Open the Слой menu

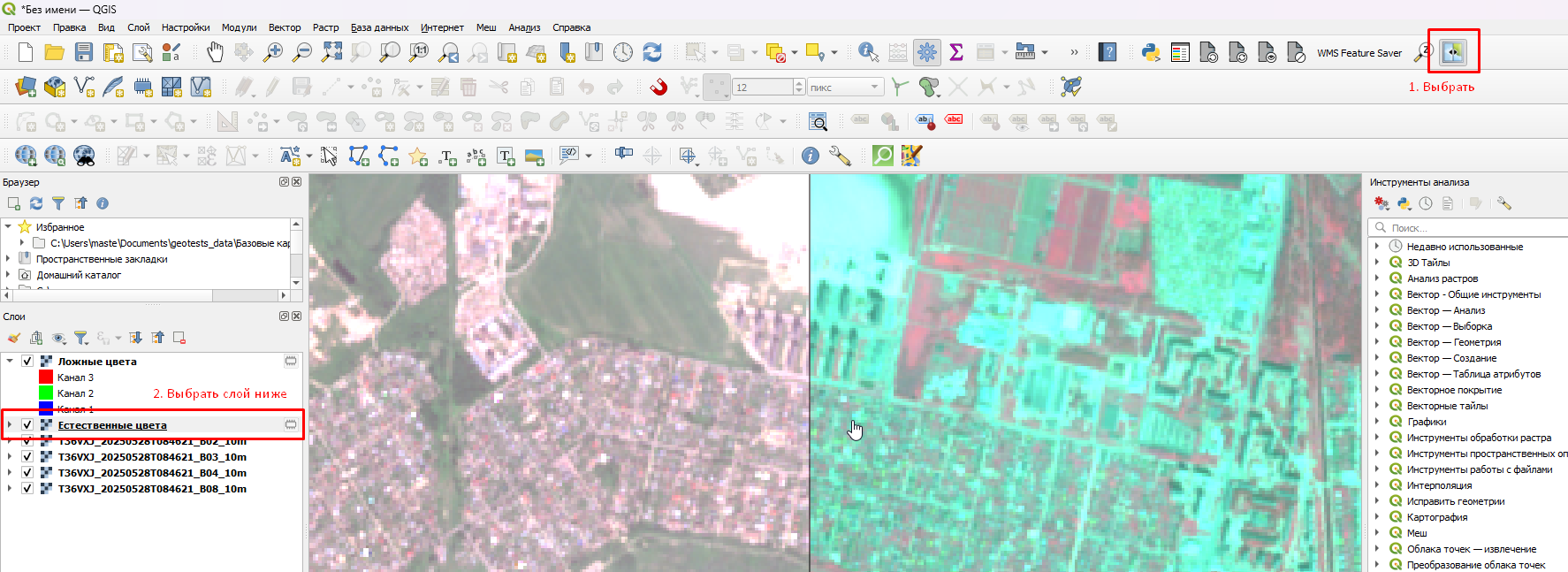pos(139,27)
